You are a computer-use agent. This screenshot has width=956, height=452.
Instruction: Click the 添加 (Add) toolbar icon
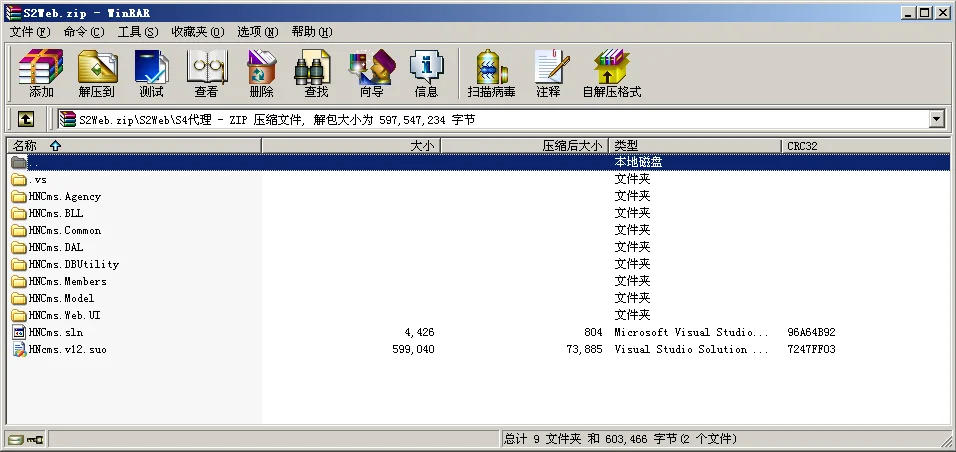pos(41,73)
